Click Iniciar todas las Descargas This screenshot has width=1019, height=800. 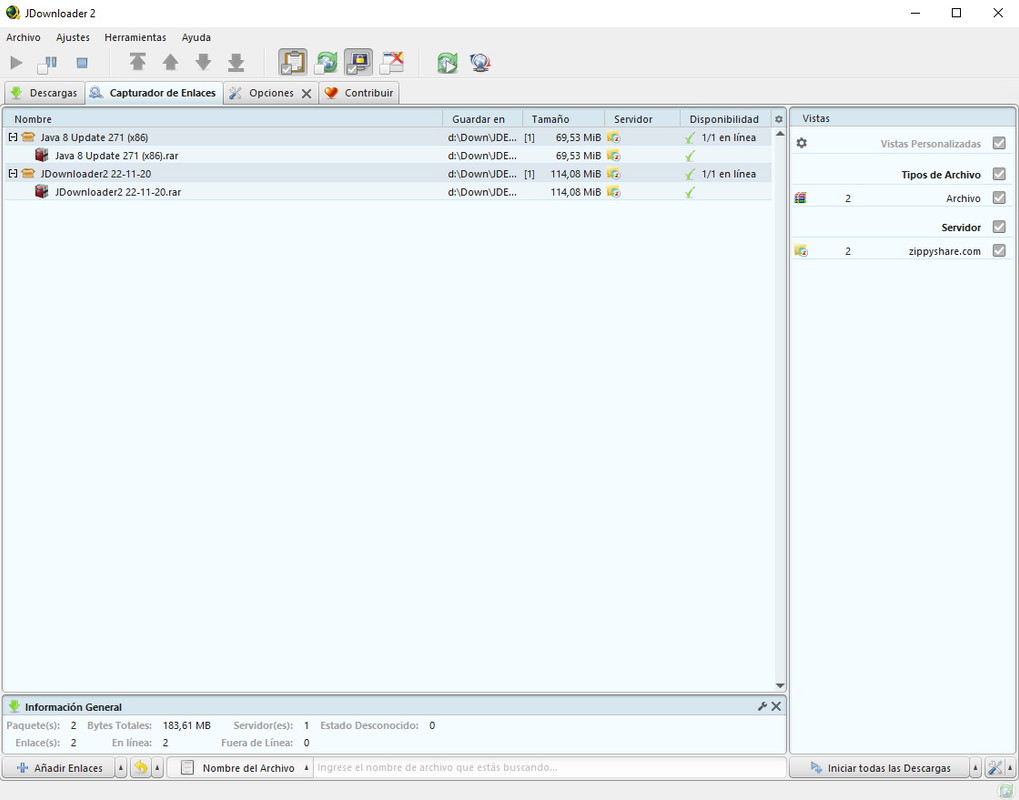point(880,768)
